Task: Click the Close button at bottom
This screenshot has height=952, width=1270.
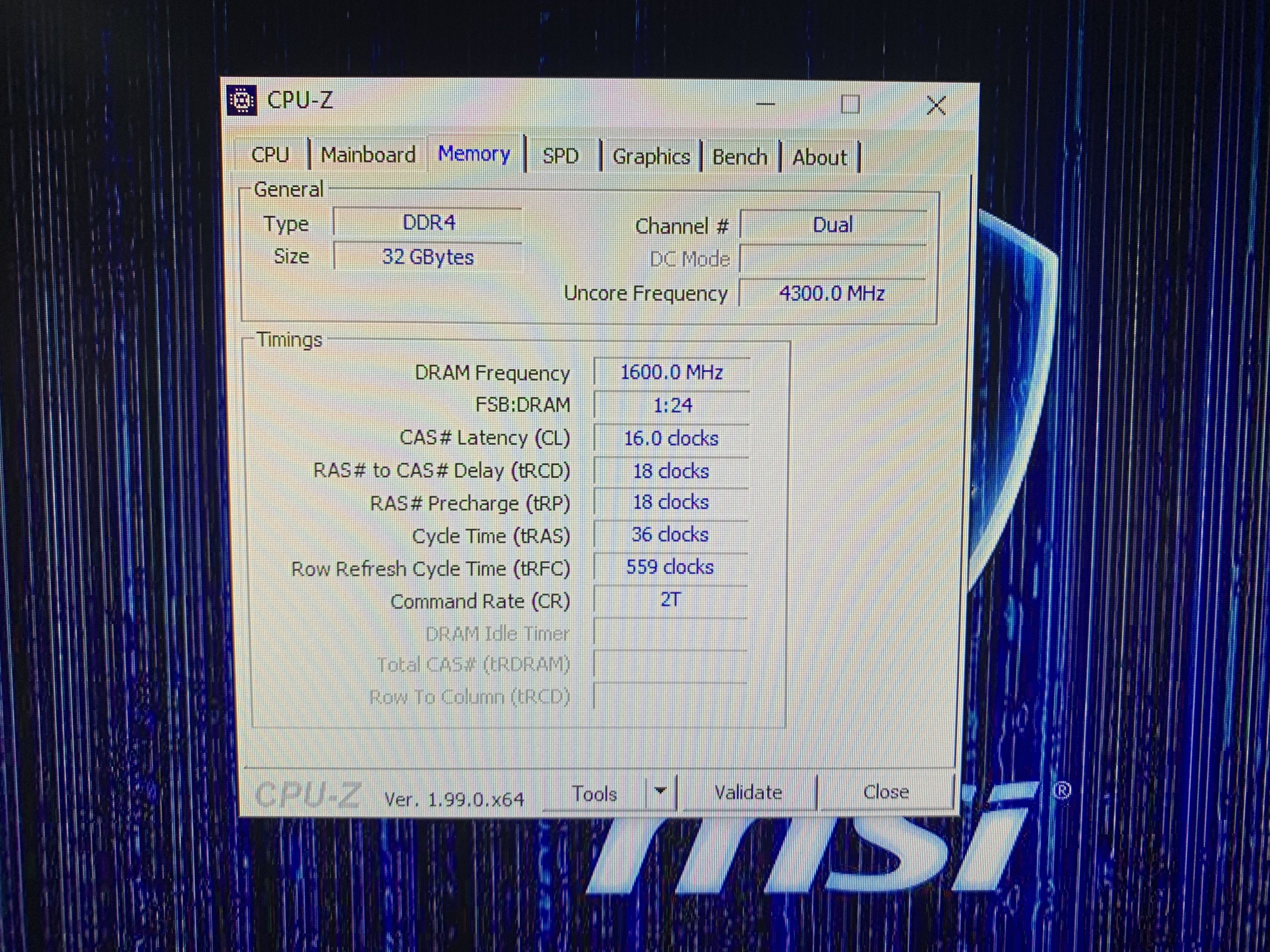Action: (885, 792)
